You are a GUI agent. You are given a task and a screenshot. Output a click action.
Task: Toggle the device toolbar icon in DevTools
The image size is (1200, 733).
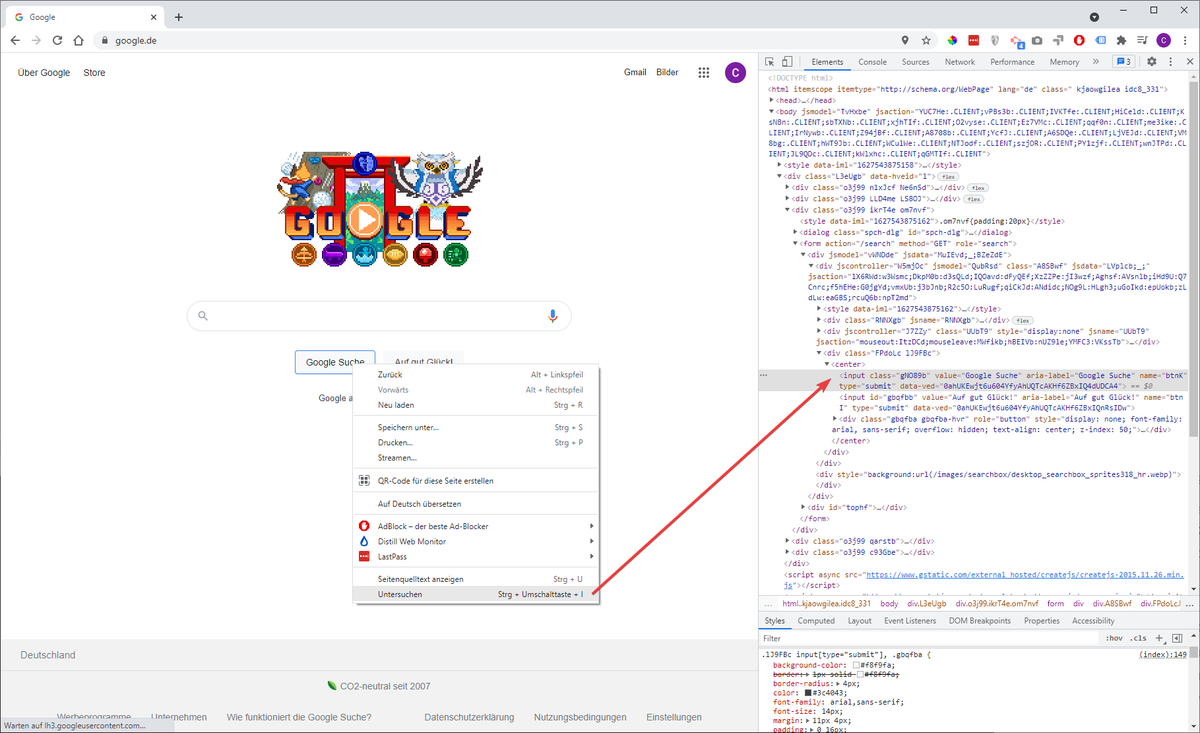coord(787,62)
